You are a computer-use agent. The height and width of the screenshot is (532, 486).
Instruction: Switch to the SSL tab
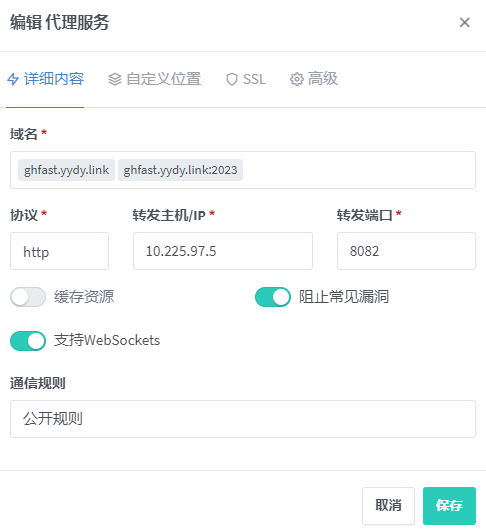[x=246, y=79]
